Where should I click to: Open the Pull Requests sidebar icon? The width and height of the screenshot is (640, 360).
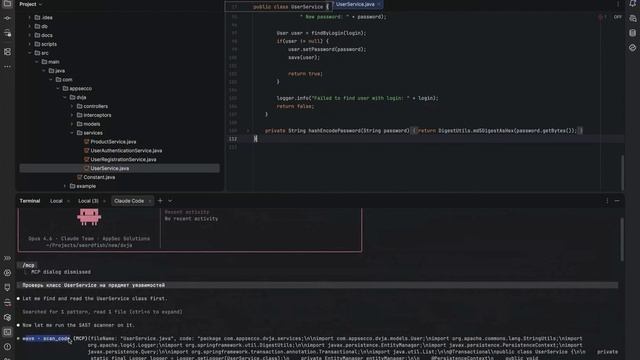pos(7,33)
